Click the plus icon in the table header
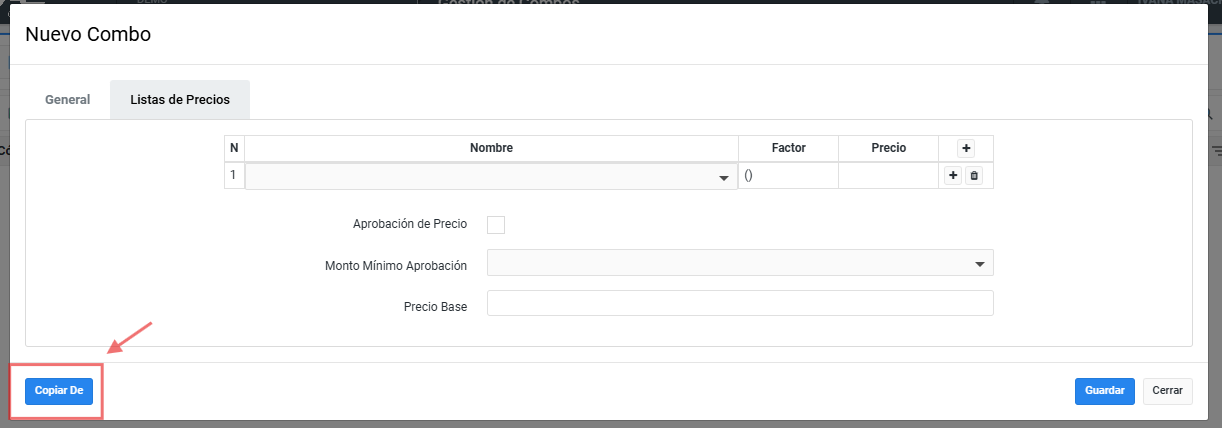 966,148
